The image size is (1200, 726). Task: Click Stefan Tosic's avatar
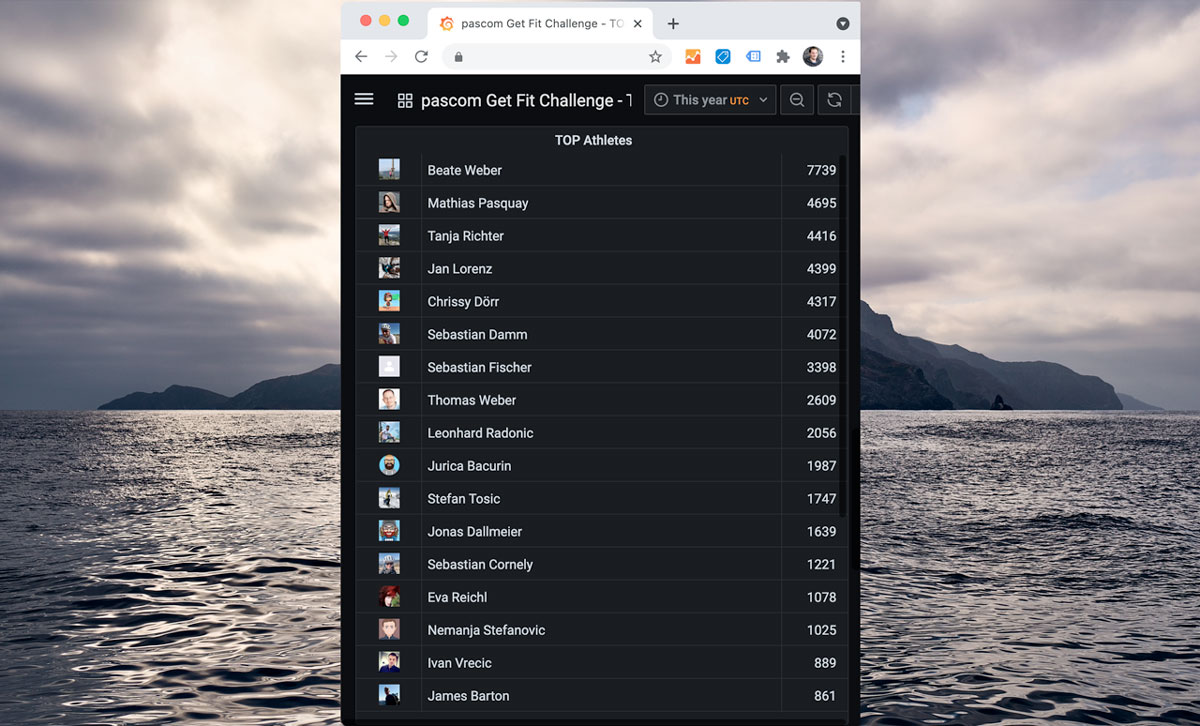389,498
